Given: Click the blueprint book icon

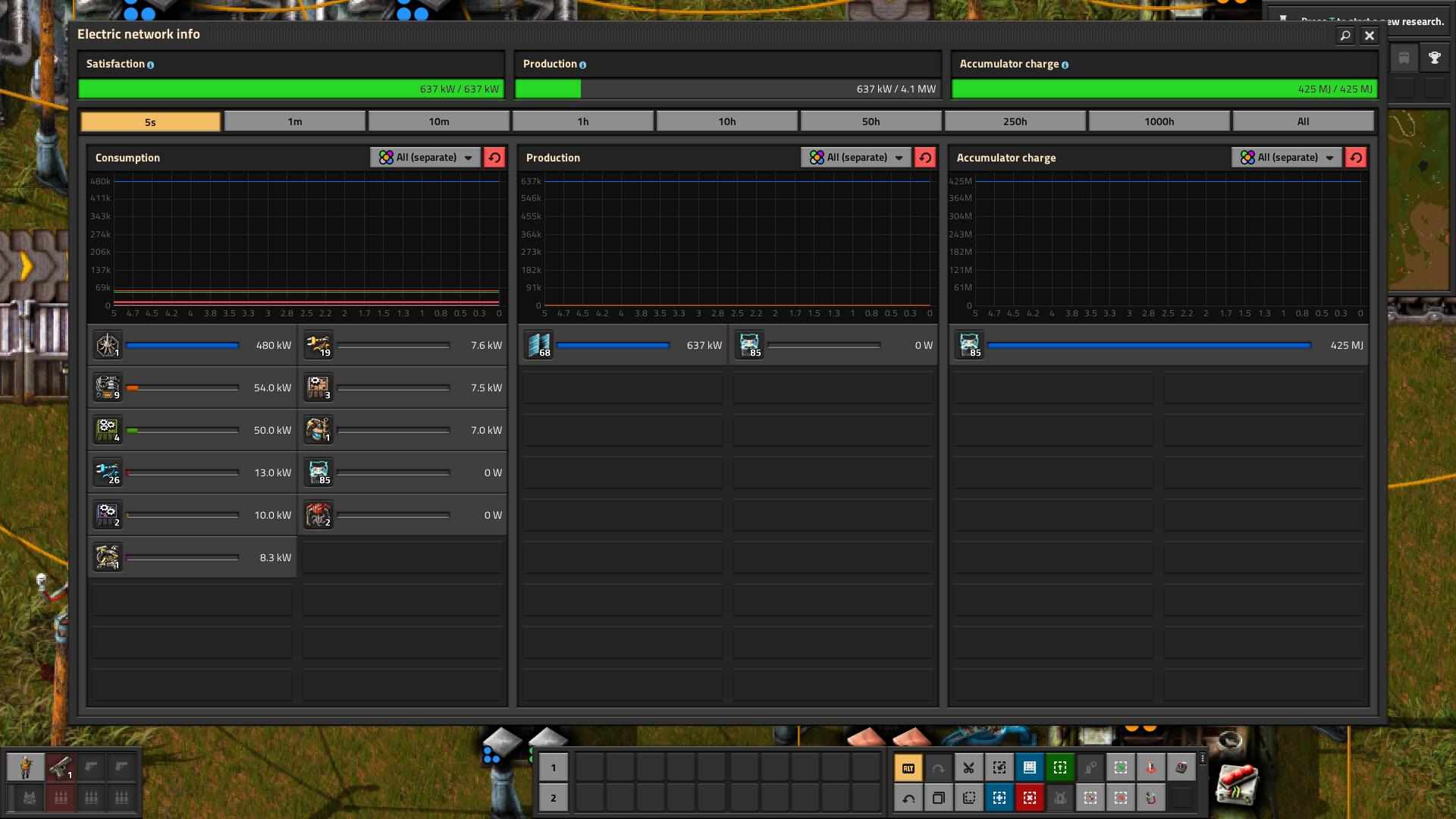Looking at the screenshot, I should coord(1029,767).
